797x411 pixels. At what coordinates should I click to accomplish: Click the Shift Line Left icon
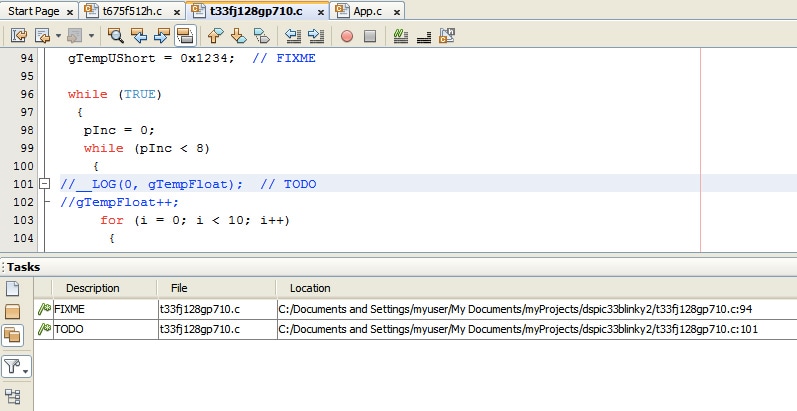tap(293, 36)
